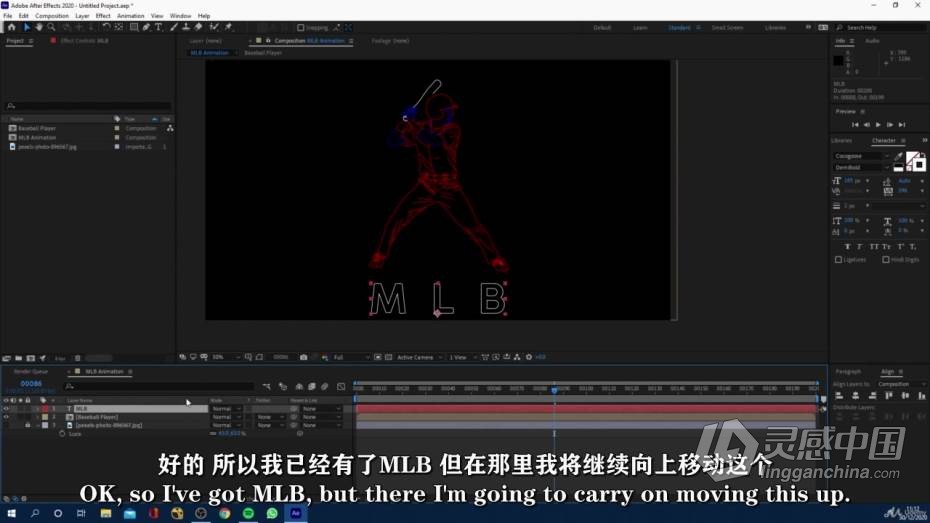Click the fill and stroke color swatch

point(916,161)
